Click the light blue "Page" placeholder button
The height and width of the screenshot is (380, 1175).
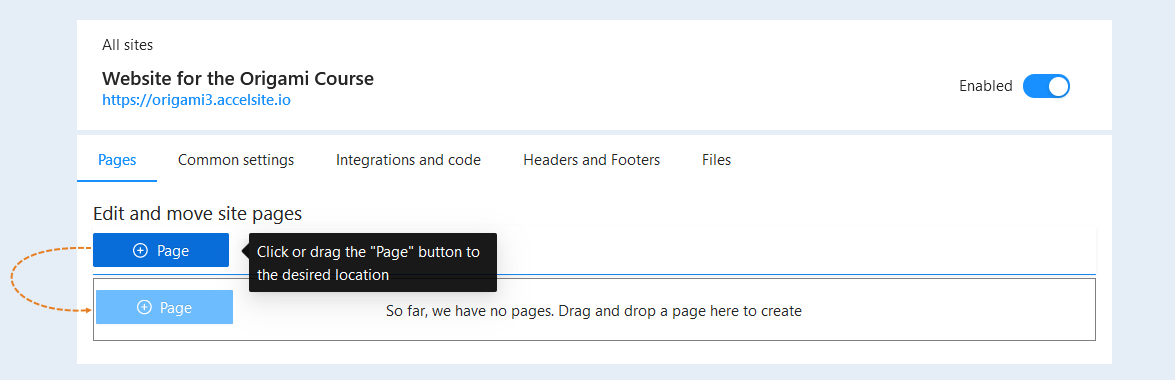165,307
